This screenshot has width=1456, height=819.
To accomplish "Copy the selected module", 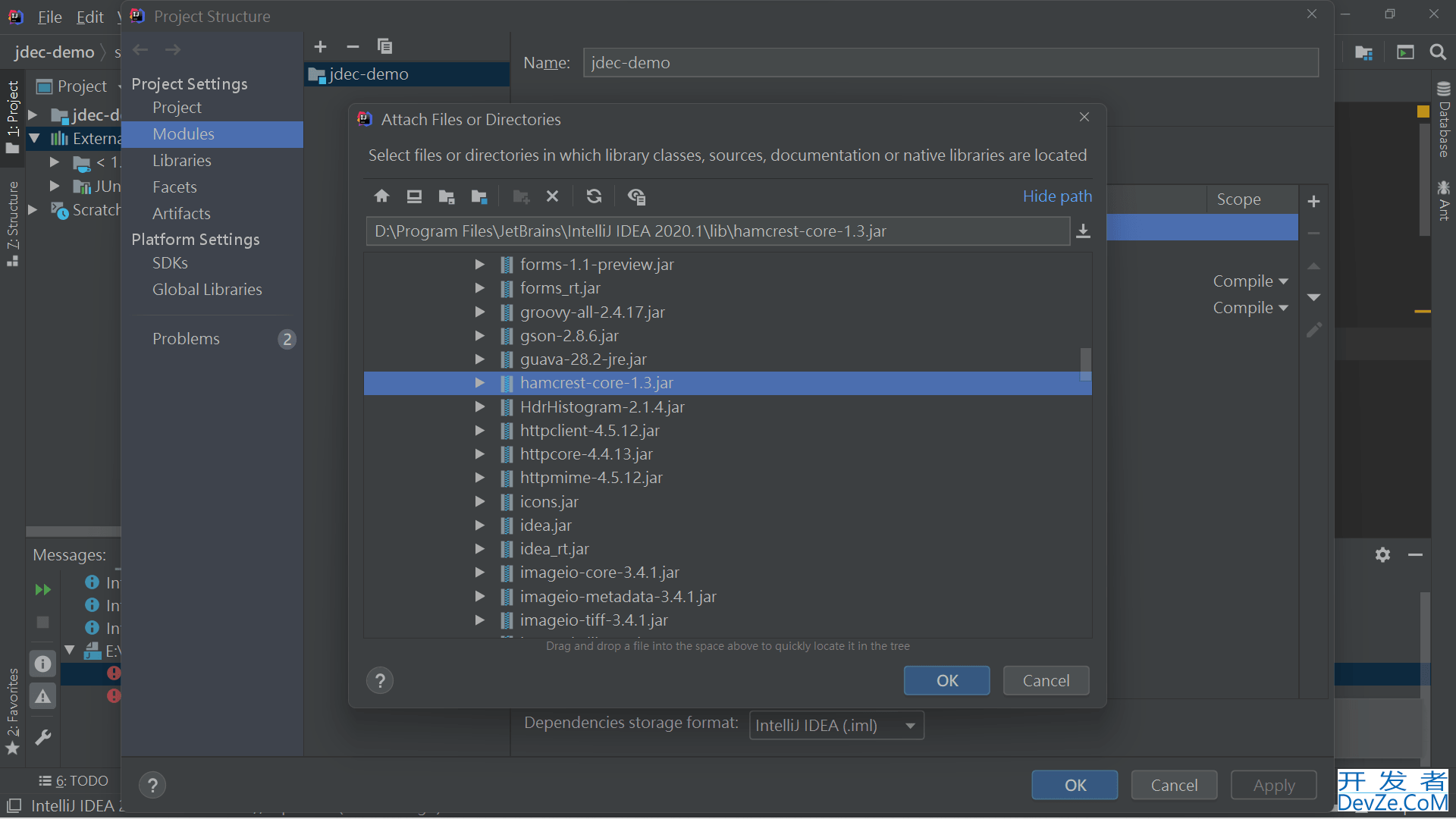I will pyautogui.click(x=384, y=46).
